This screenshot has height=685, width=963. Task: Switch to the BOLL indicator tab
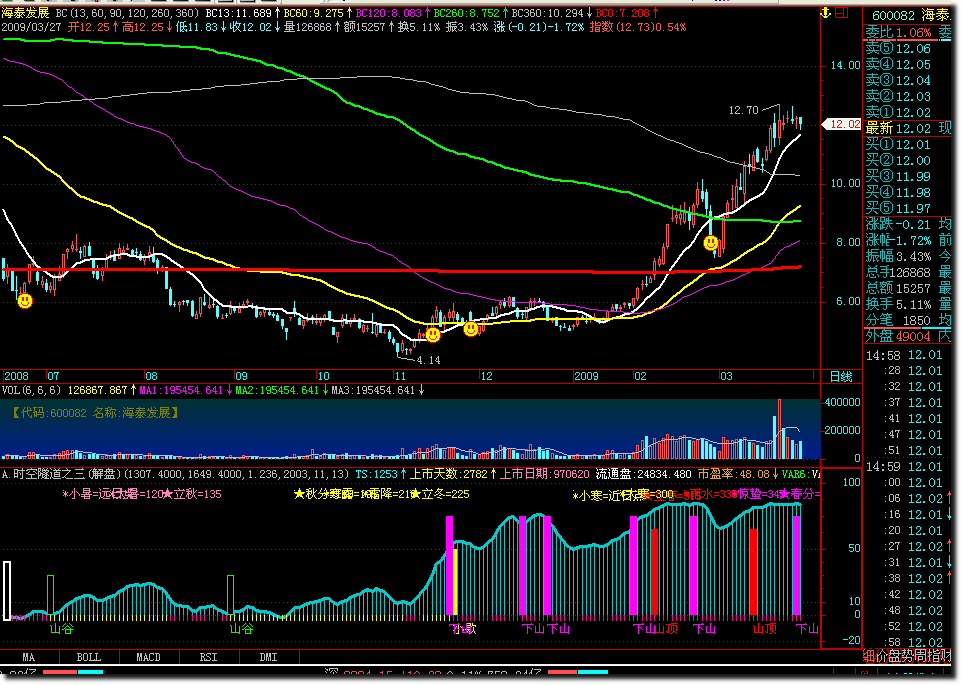coord(88,657)
